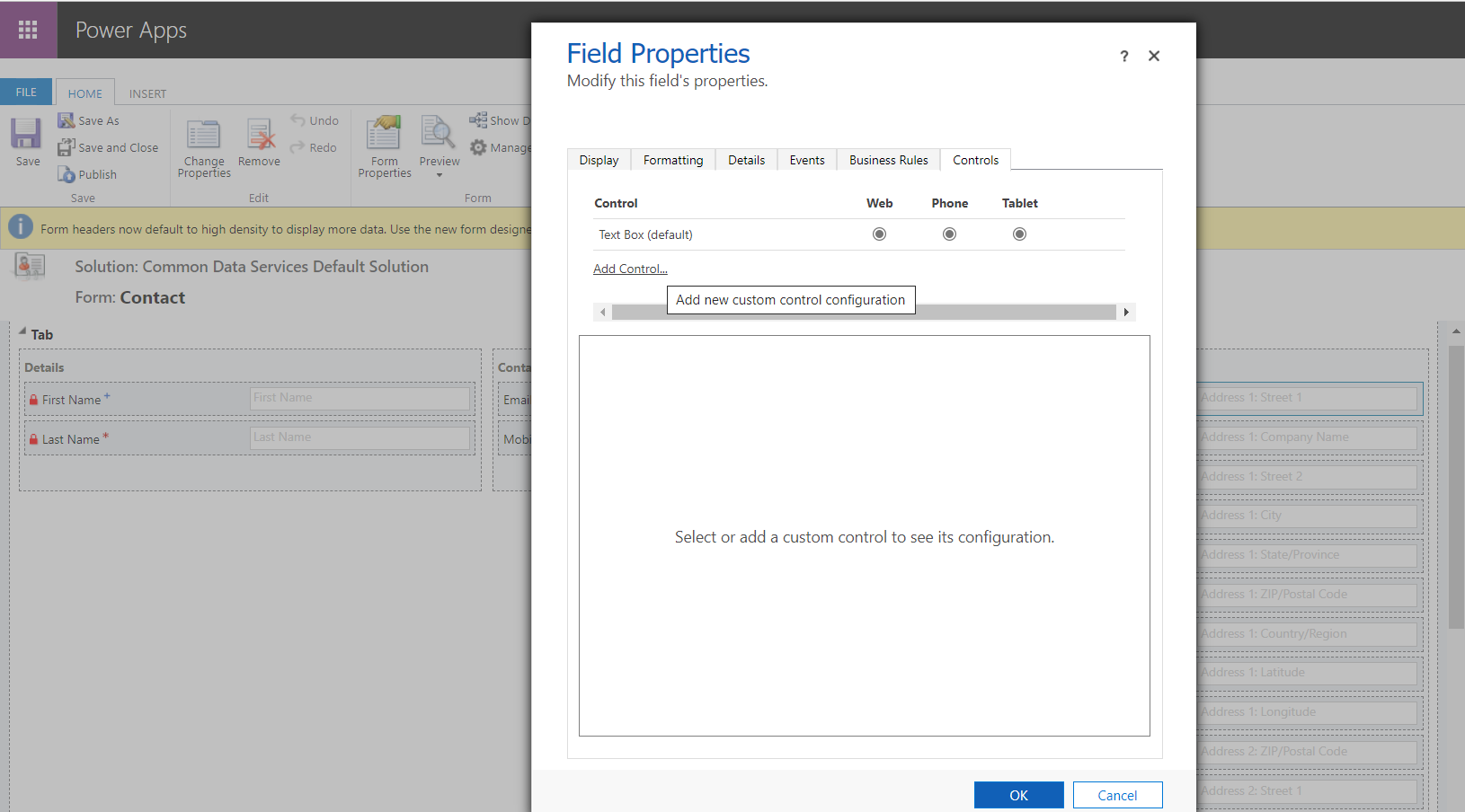This screenshot has width=1465, height=812.
Task: Click the Address 1: Company Name field
Action: 1308,437
